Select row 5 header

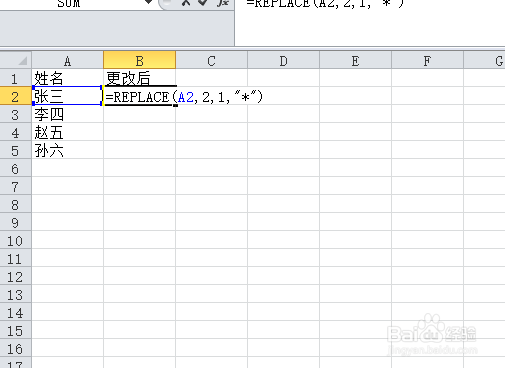pyautogui.click(x=16, y=150)
